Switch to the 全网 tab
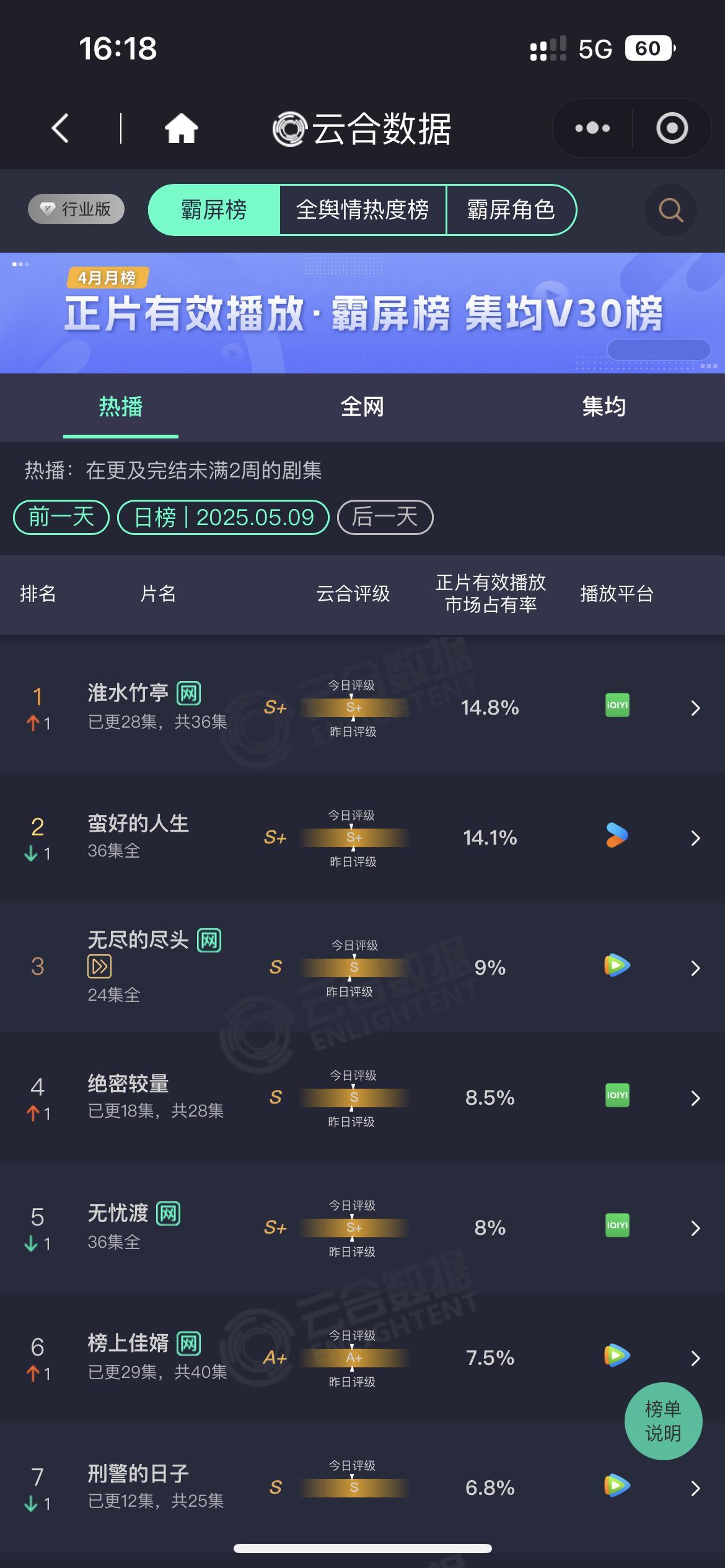The height and width of the screenshot is (1568, 725). point(362,407)
